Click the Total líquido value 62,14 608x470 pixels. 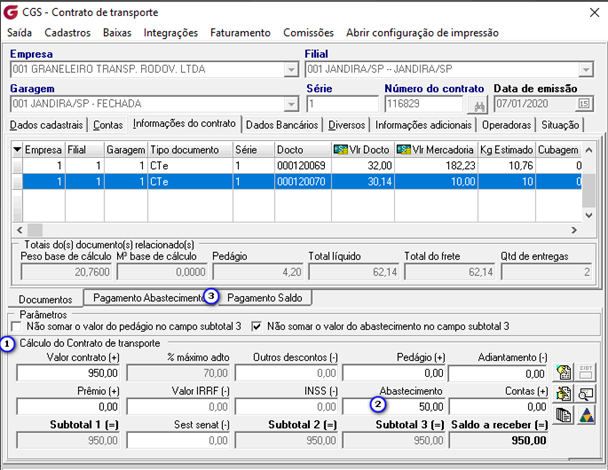point(354,272)
